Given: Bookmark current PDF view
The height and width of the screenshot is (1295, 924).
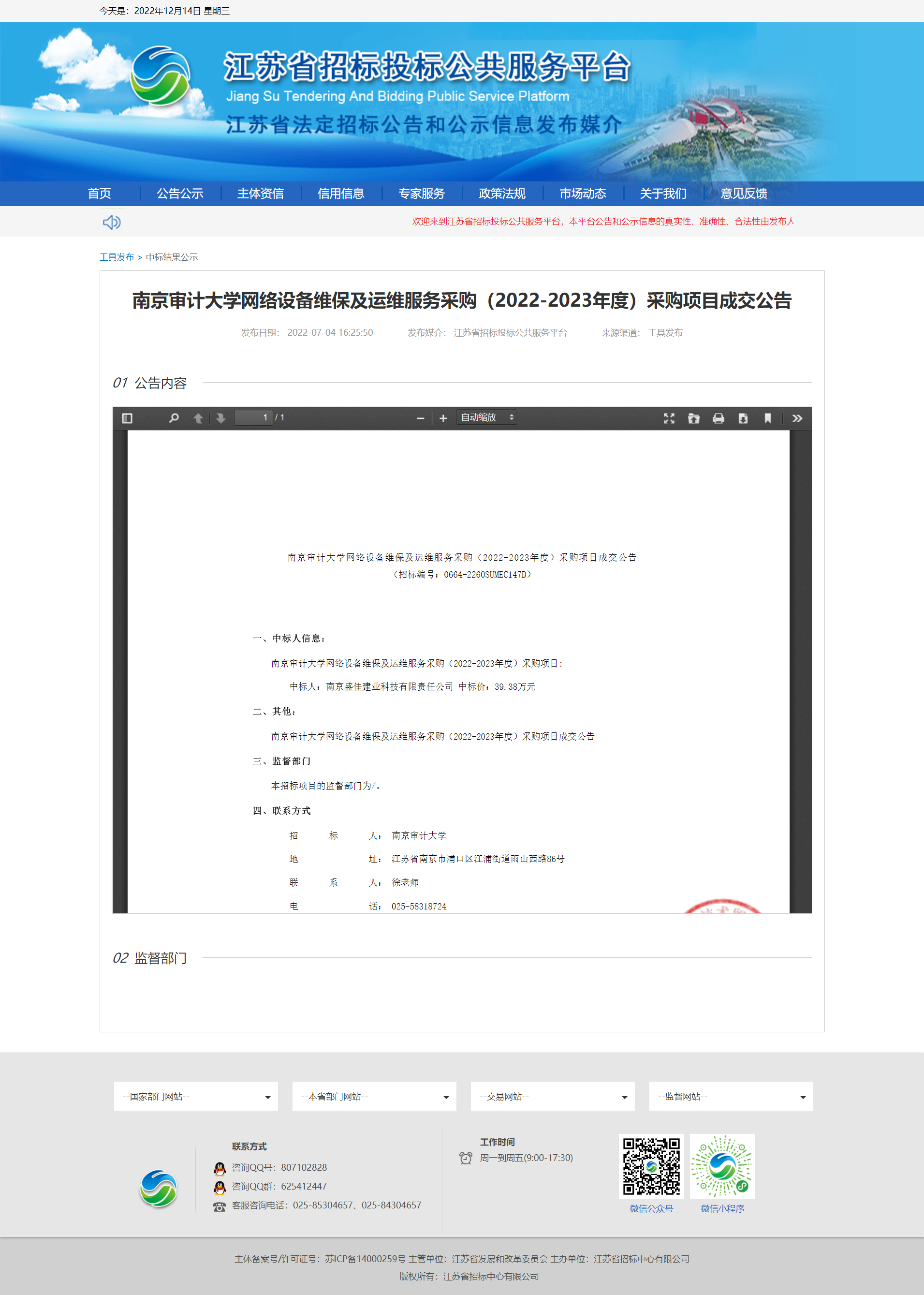Looking at the screenshot, I should (767, 418).
